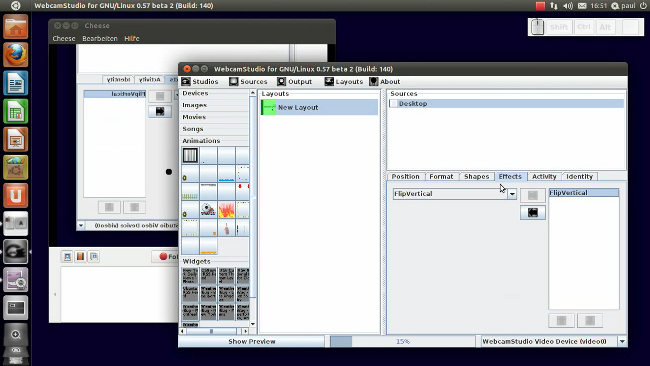Open the mail indicator in top panel
The image size is (650, 366).
pos(582,6)
